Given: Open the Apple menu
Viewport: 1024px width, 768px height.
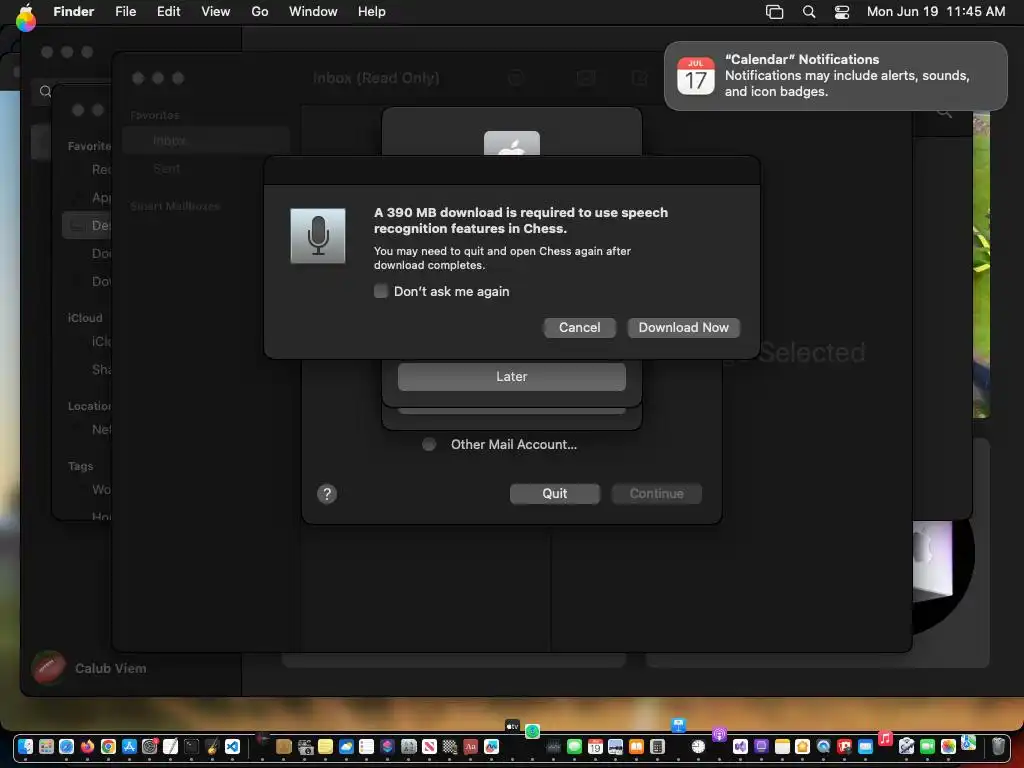Looking at the screenshot, I should (26, 13).
